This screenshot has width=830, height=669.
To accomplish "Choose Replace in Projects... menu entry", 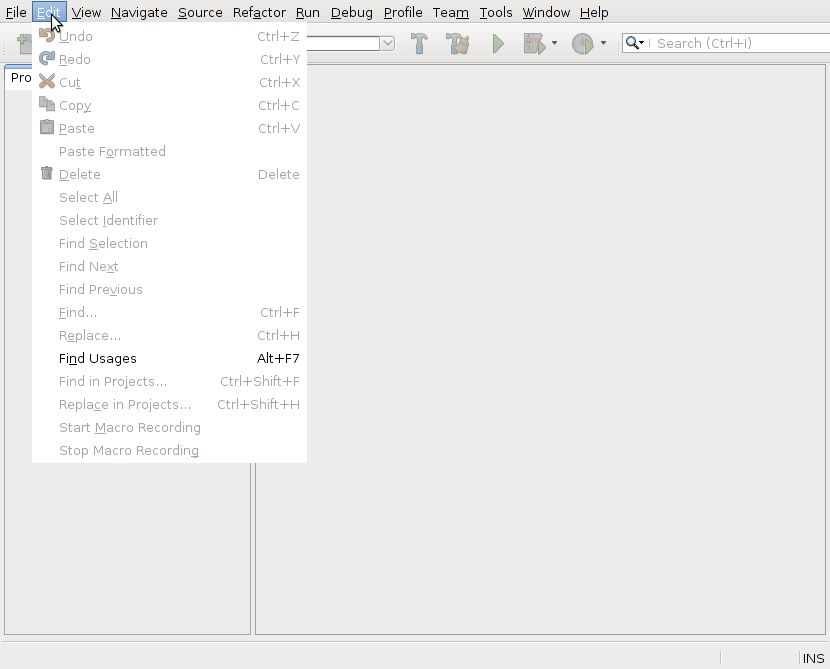I will coord(169,404).
